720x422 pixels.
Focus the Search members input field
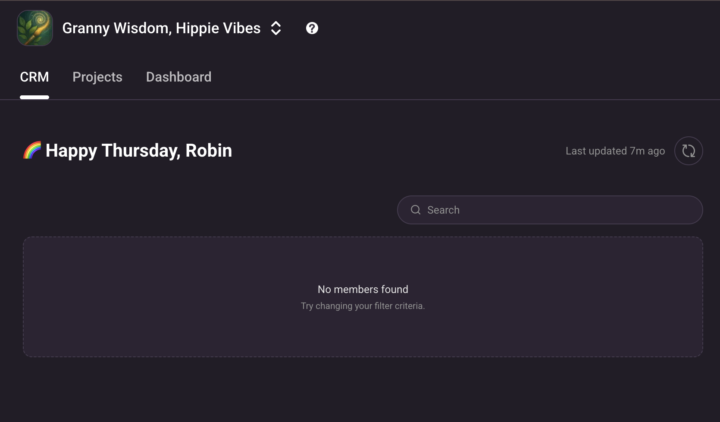560,210
